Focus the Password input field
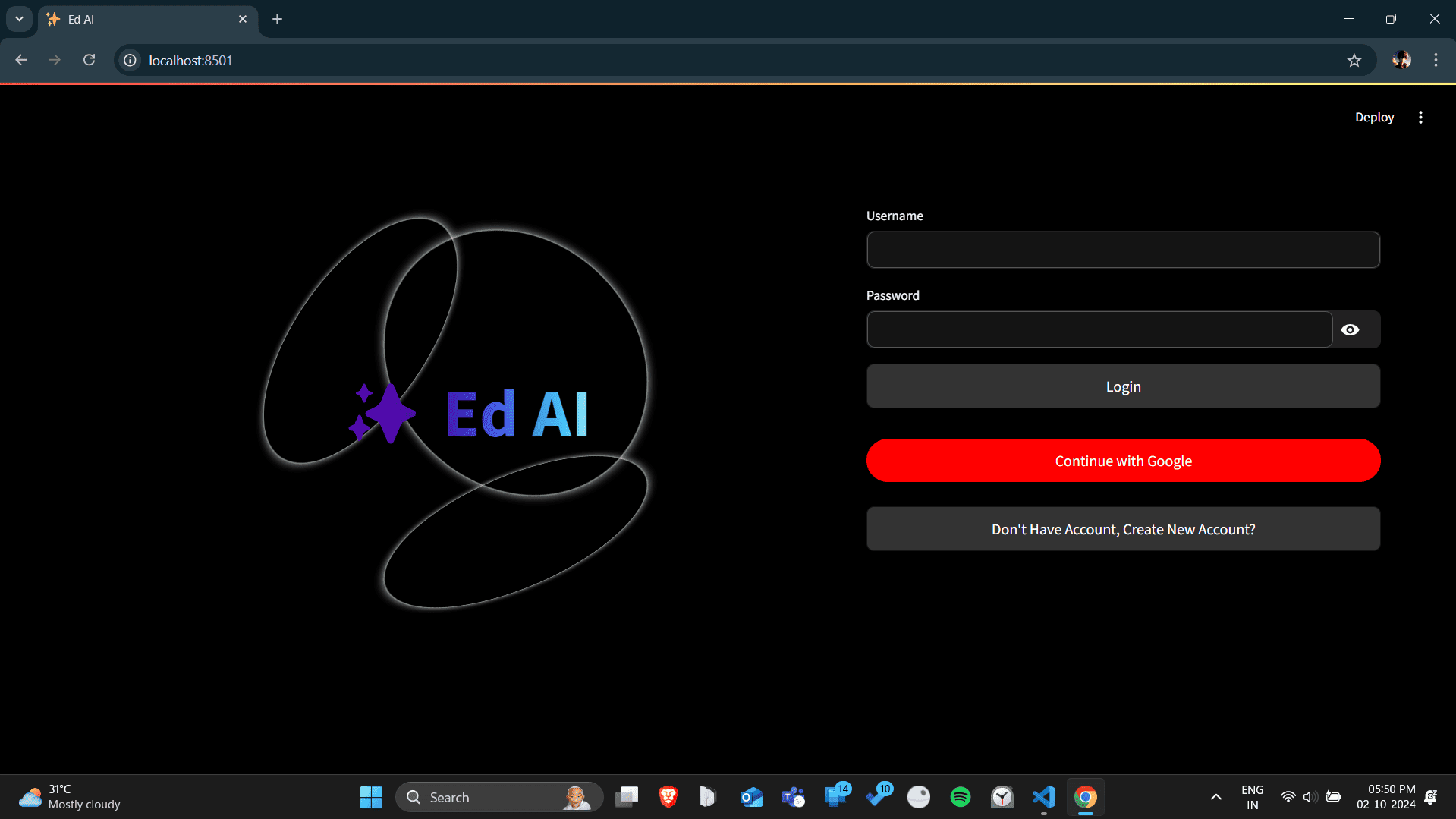This screenshot has height=819, width=1456. coord(1099,329)
